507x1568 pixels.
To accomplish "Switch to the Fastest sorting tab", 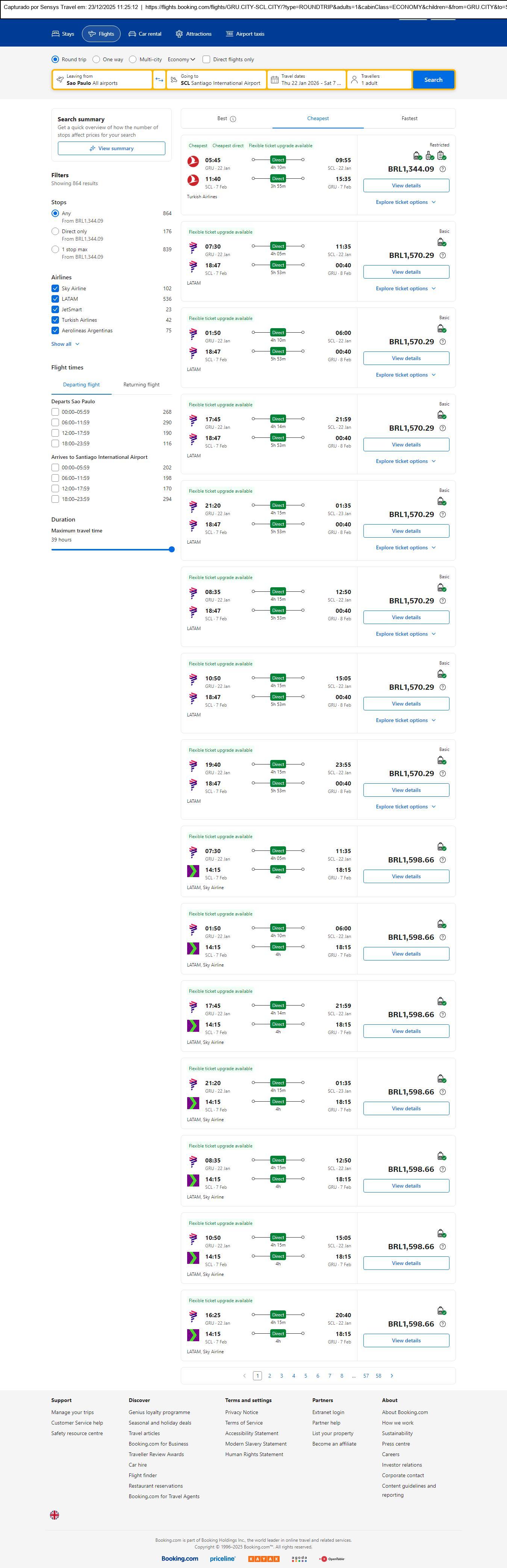I will 410,119.
